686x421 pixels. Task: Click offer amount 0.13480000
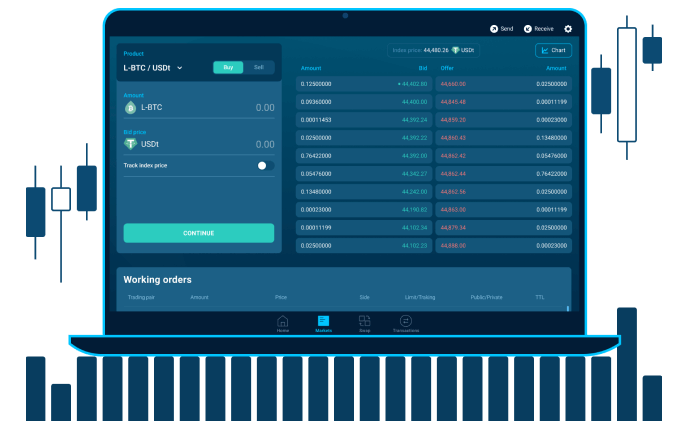pos(552,138)
